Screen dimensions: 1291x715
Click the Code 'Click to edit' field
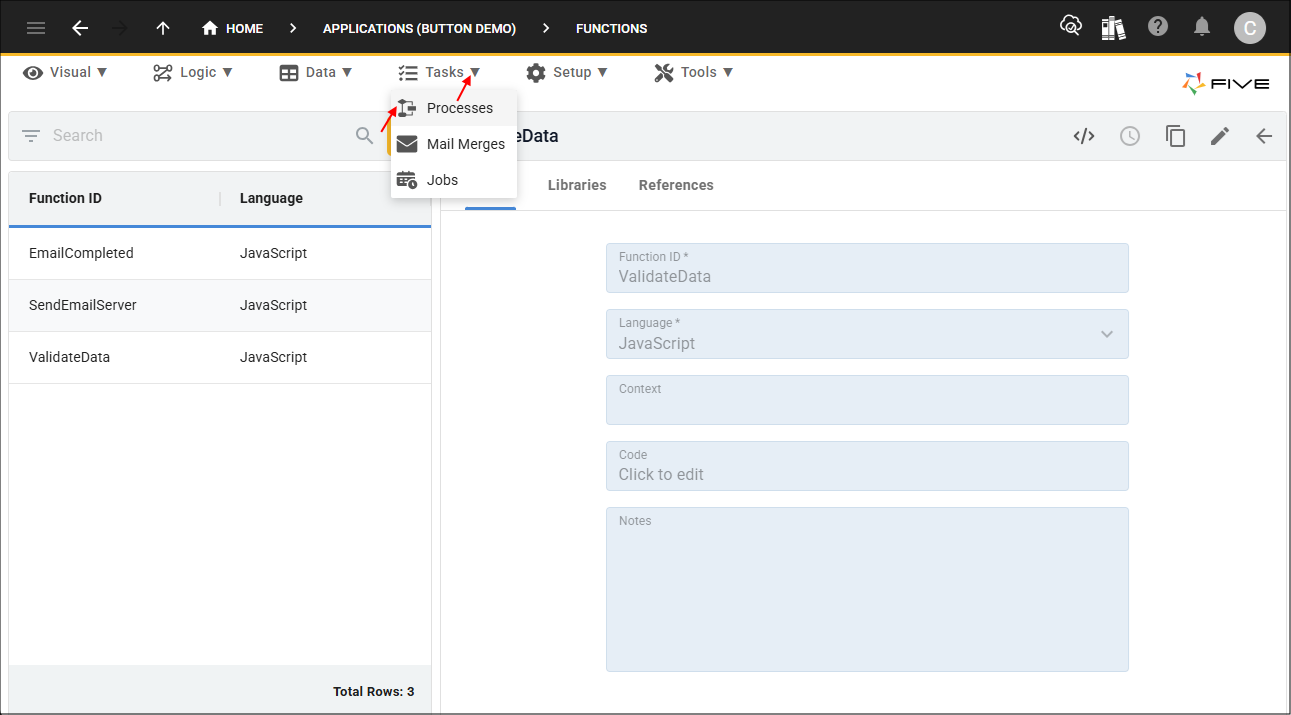point(867,466)
